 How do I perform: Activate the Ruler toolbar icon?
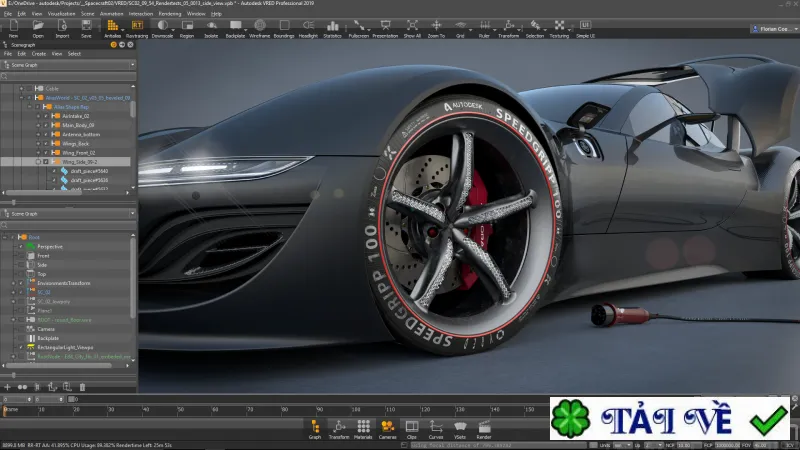click(484, 29)
